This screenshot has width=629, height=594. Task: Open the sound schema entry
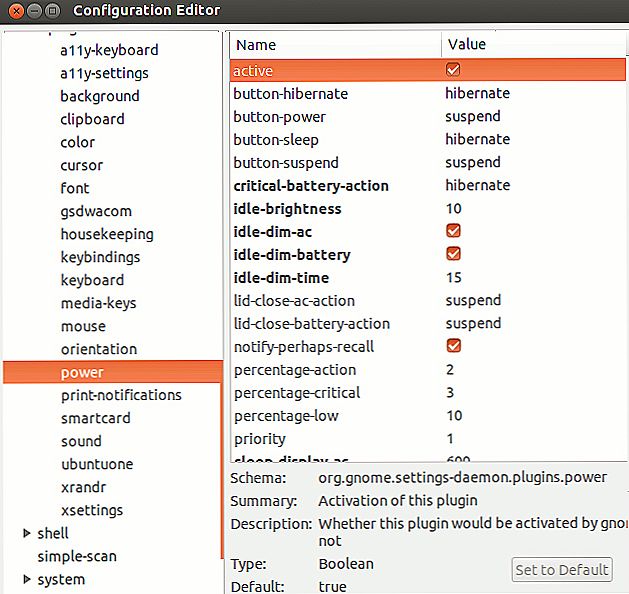coord(81,441)
